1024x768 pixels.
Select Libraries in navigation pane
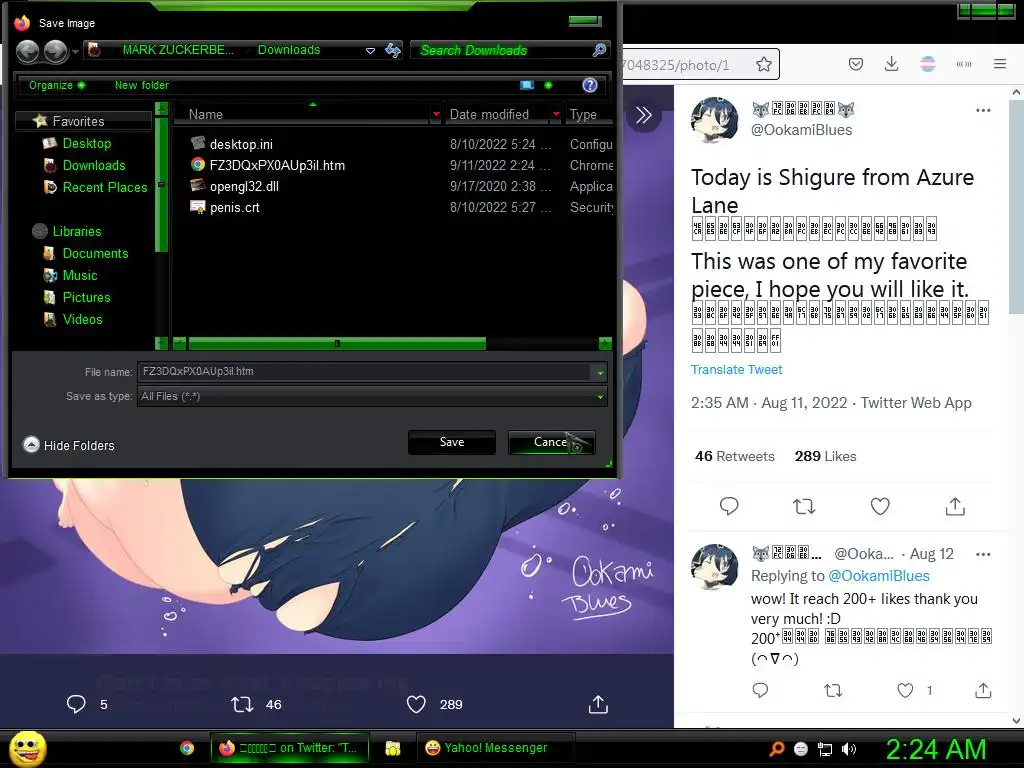pos(76,231)
